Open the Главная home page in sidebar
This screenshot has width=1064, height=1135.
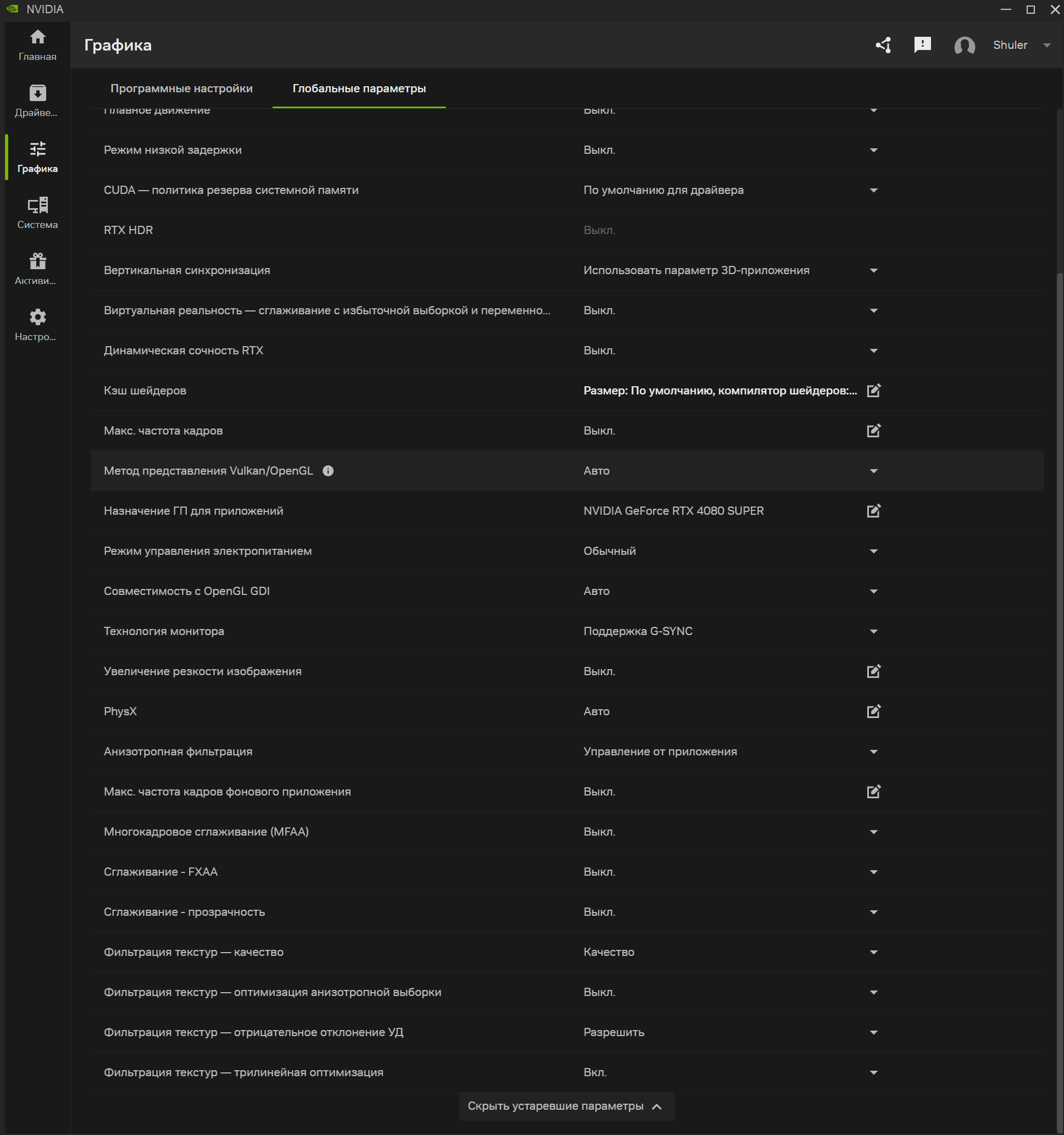(37, 45)
